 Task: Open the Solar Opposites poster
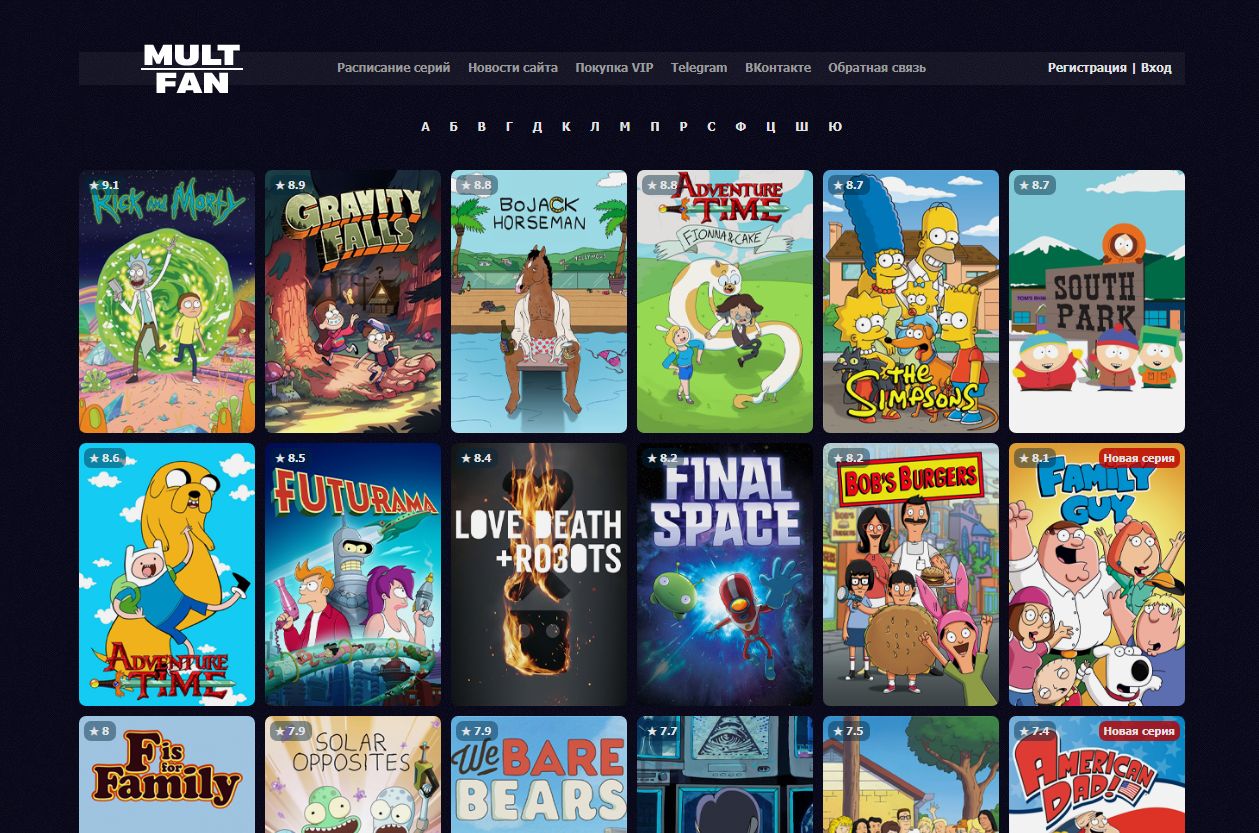[353, 775]
